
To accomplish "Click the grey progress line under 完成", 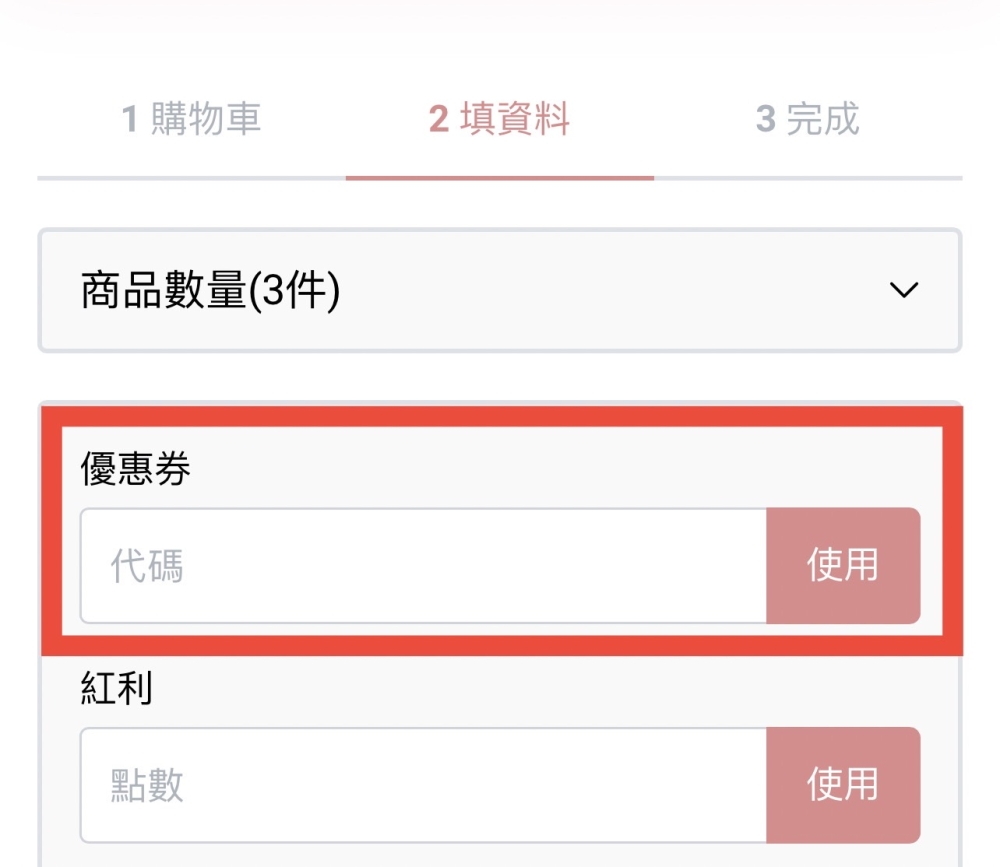I will 808,178.
